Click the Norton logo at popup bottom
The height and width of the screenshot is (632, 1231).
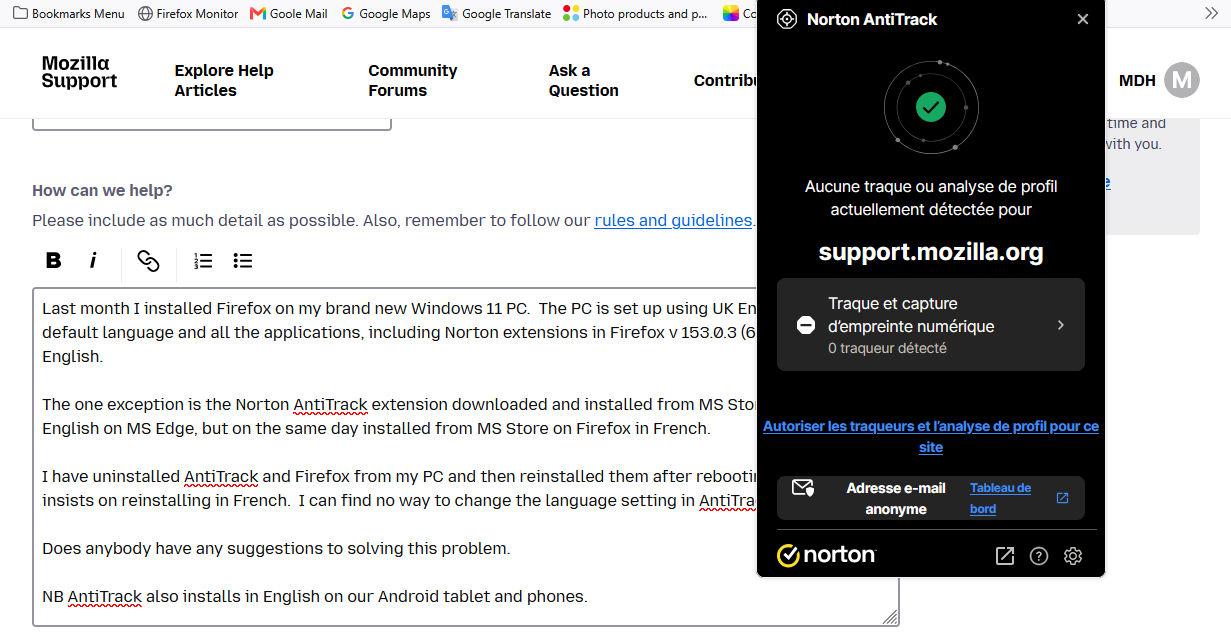(827, 555)
